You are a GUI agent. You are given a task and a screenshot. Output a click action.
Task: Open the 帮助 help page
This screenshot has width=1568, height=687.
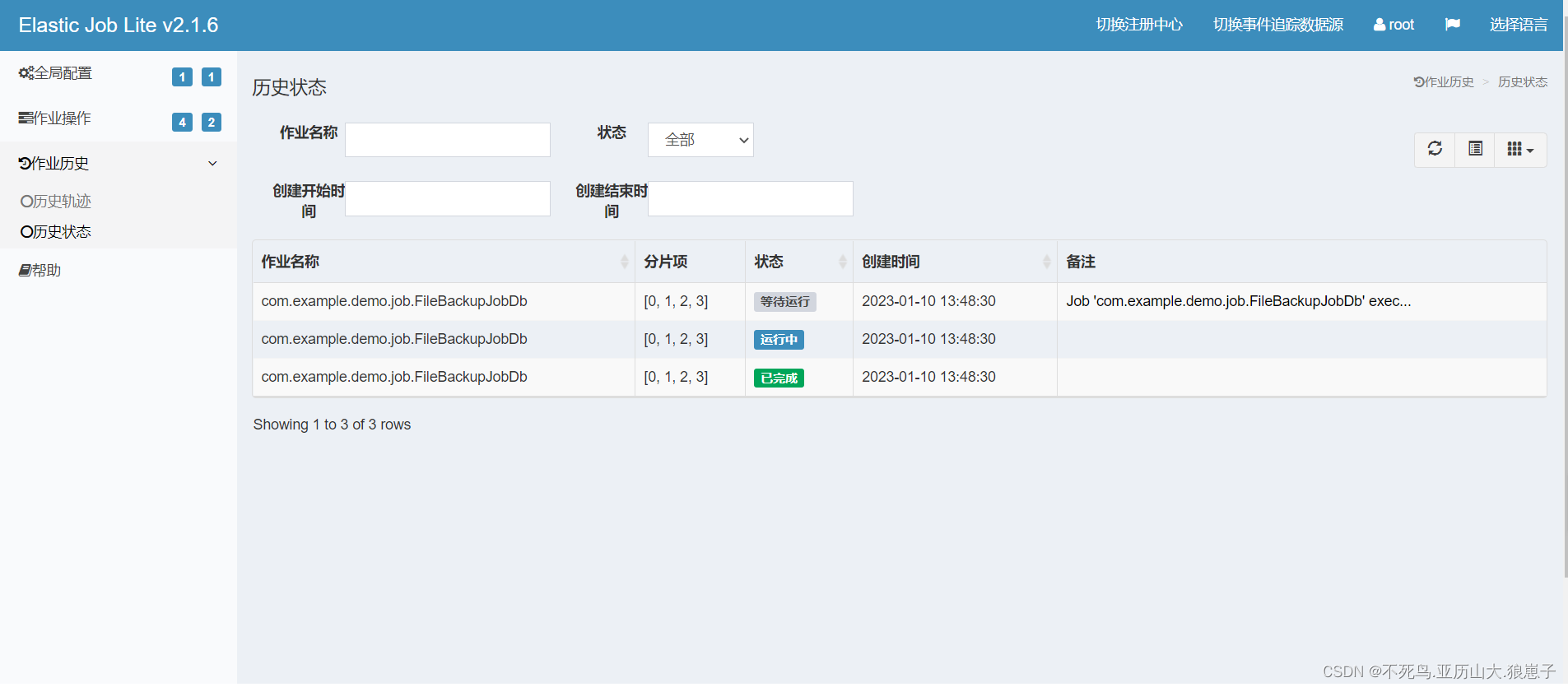pyautogui.click(x=40, y=271)
